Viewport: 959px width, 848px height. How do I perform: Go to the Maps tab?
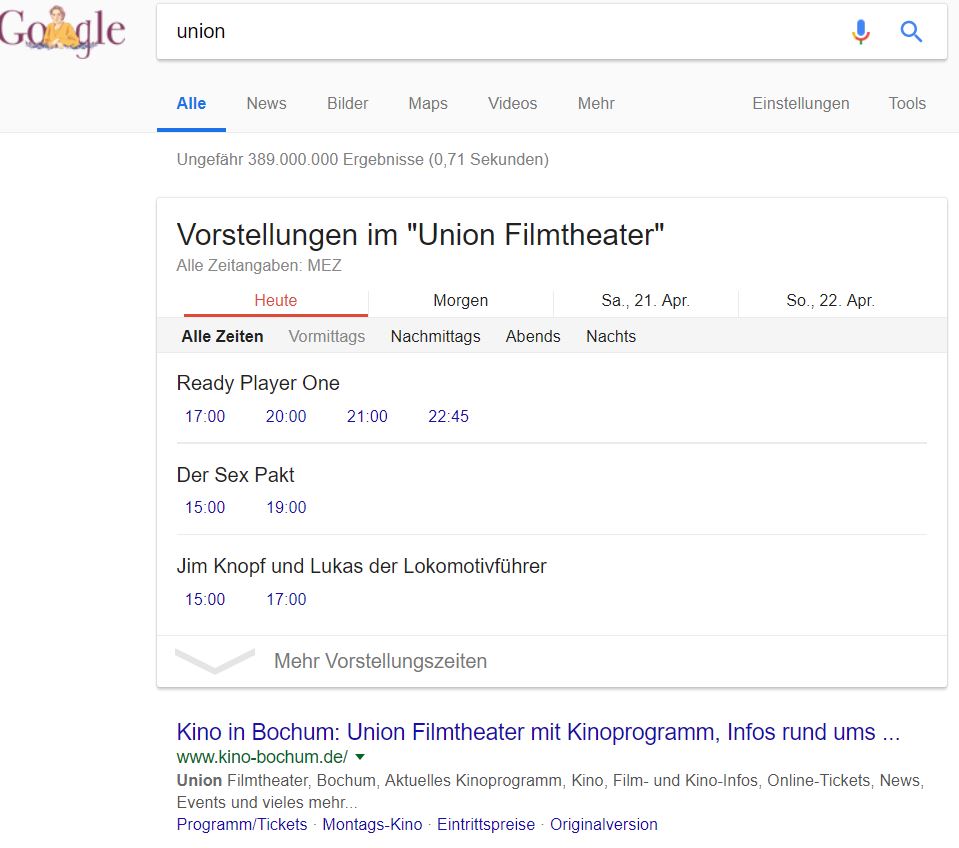[428, 103]
